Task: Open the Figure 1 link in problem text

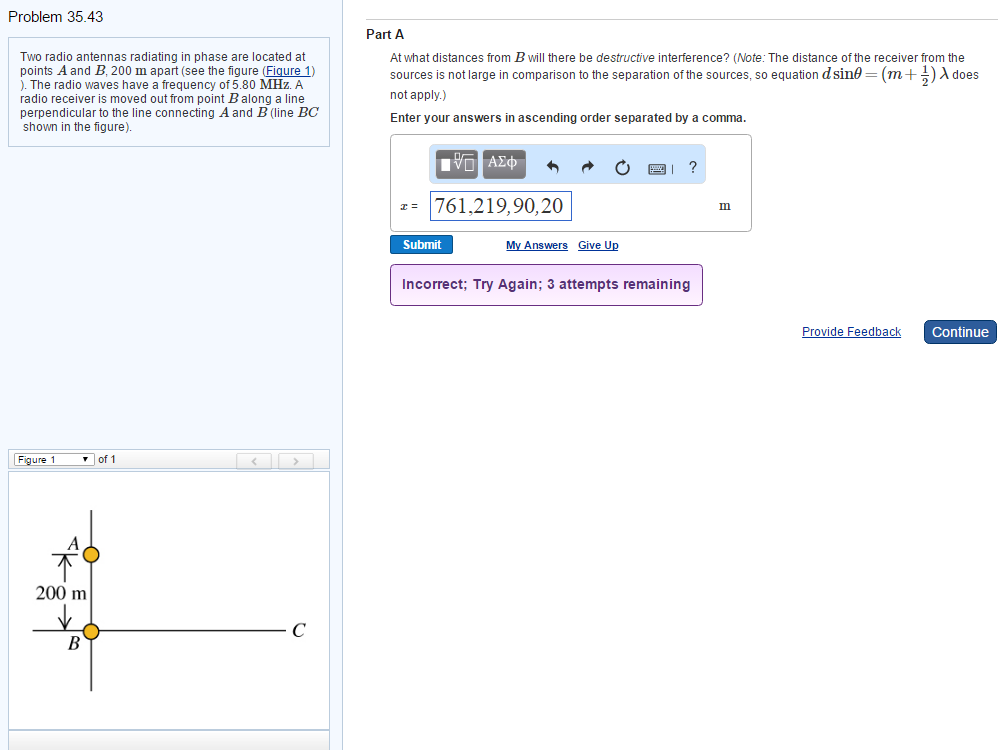Action: click(x=288, y=71)
